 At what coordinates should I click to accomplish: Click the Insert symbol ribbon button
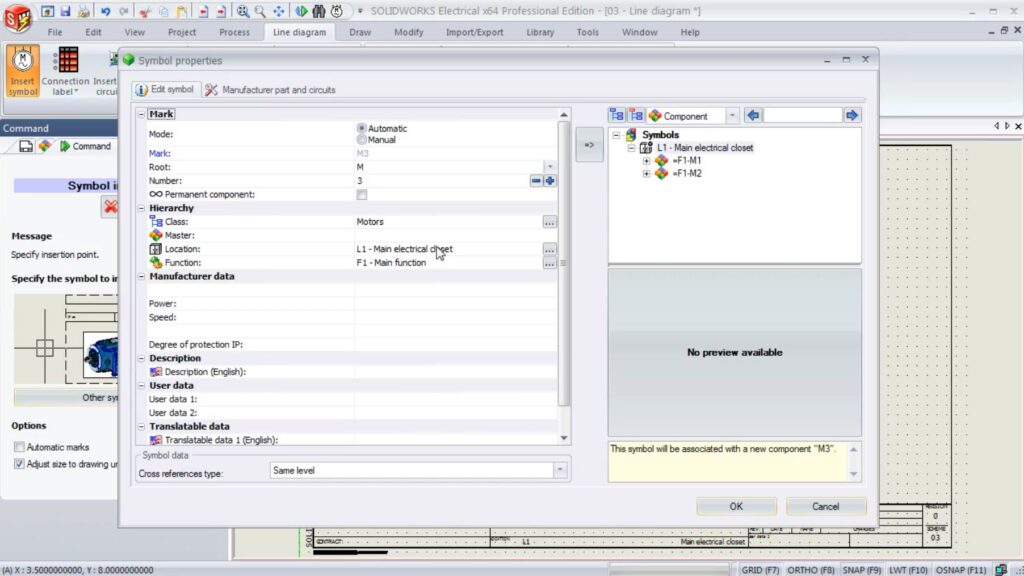click(x=22, y=71)
